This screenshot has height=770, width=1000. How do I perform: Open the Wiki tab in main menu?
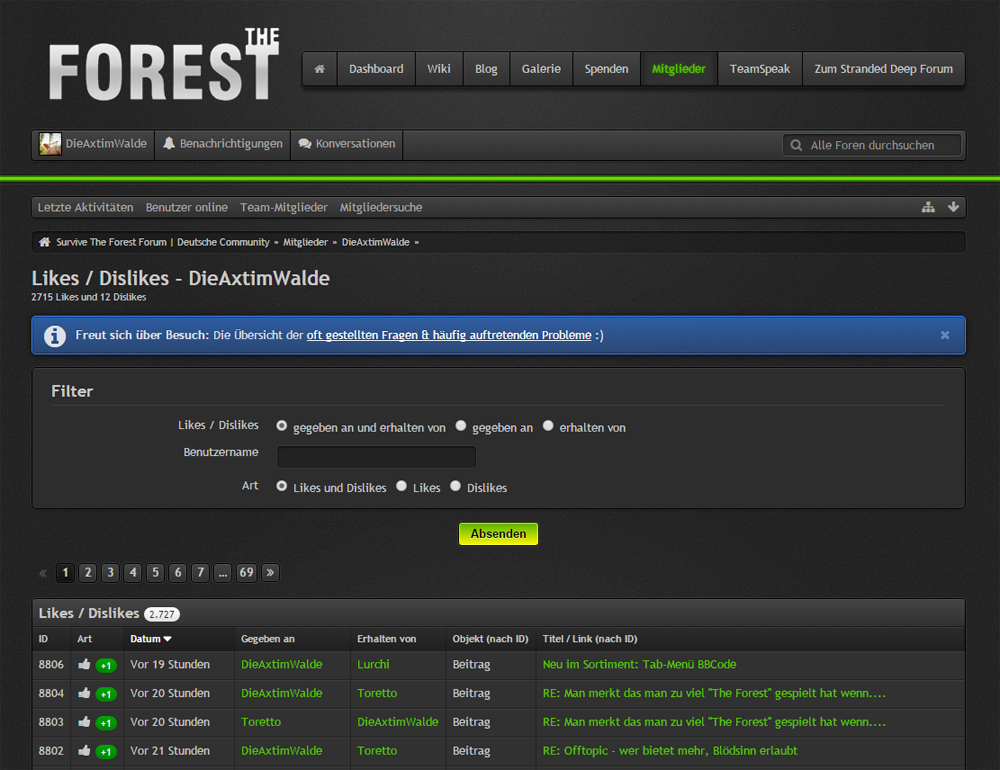click(439, 69)
